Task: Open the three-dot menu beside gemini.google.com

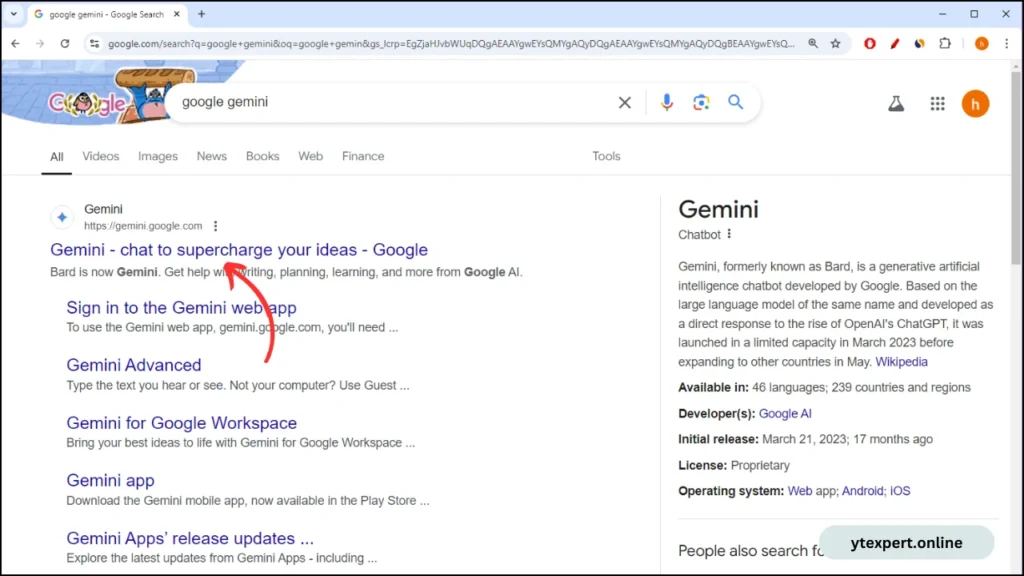Action: point(216,226)
